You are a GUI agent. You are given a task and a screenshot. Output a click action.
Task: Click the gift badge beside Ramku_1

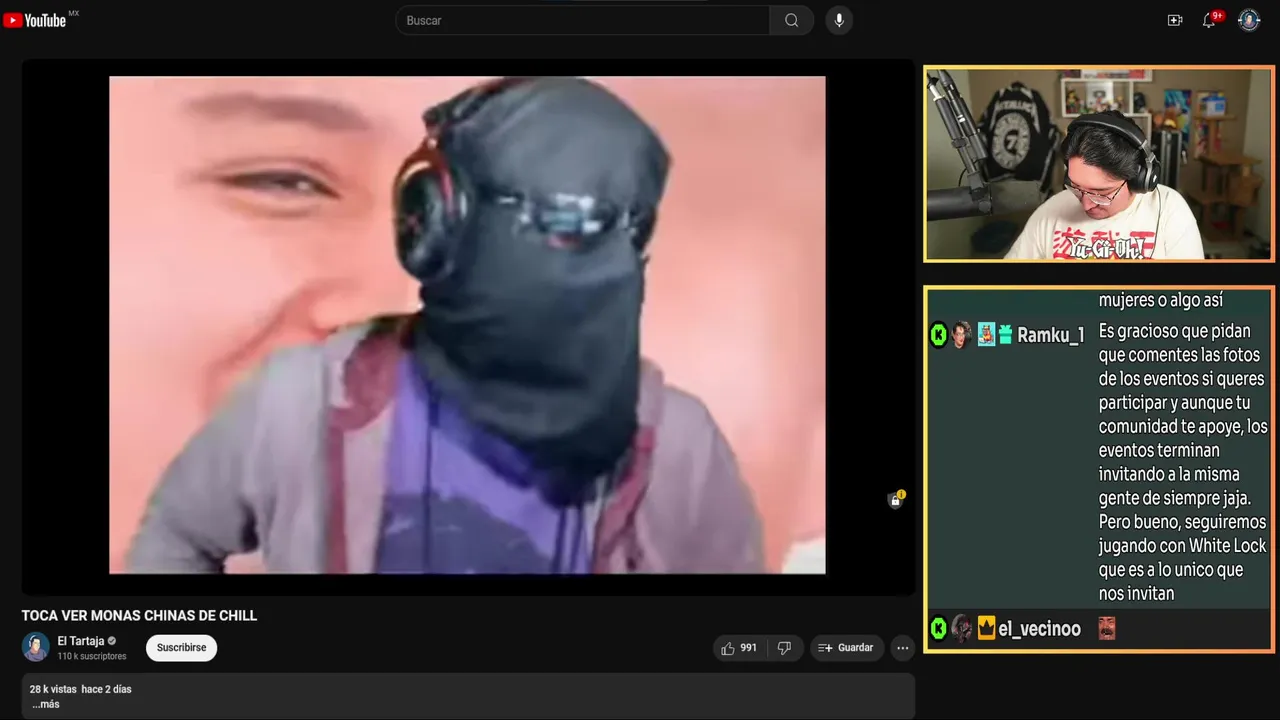(x=1005, y=335)
